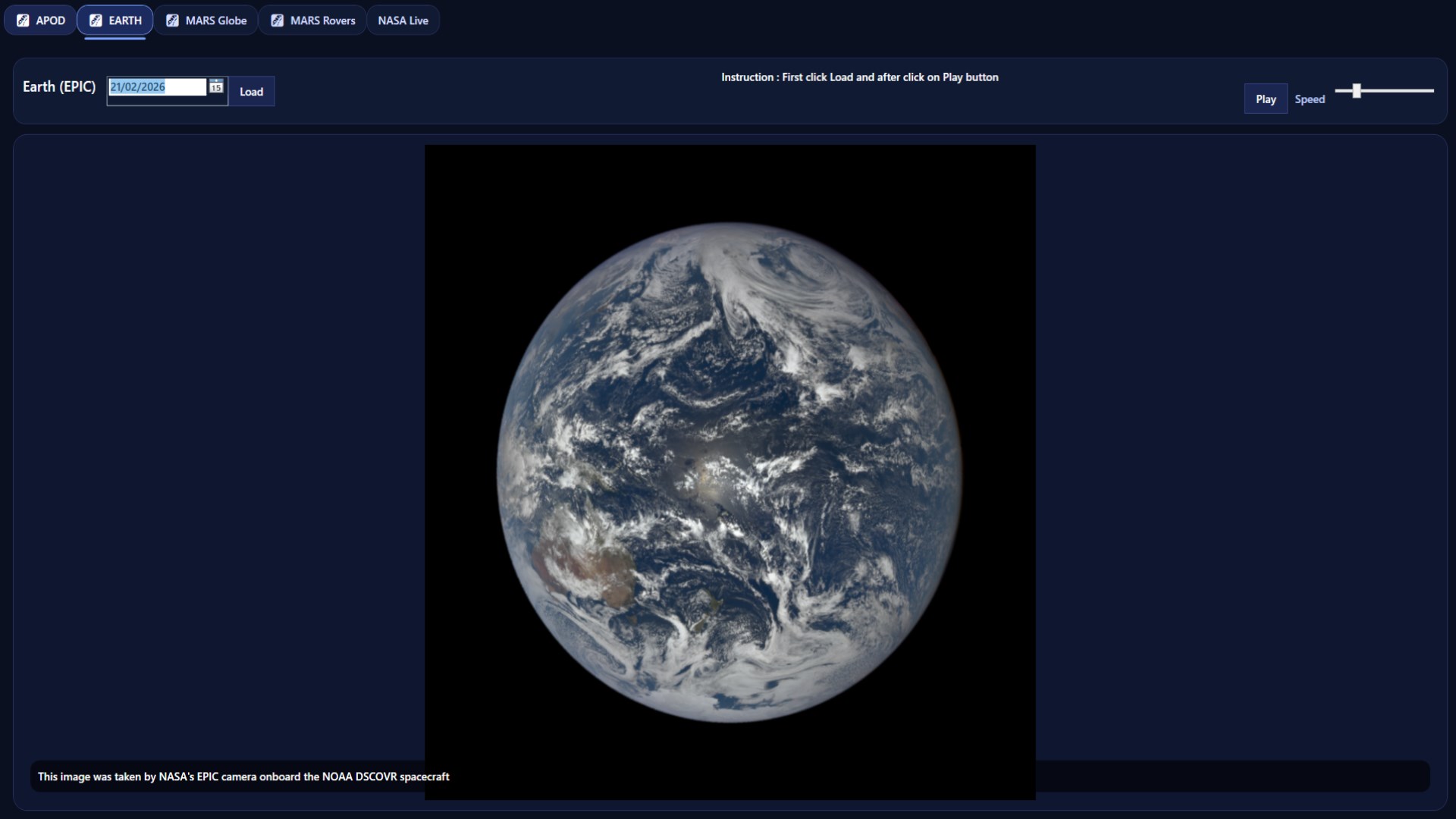Viewport: 1456px width, 819px height.
Task: Open the MARS Globe tab
Action: click(216, 20)
